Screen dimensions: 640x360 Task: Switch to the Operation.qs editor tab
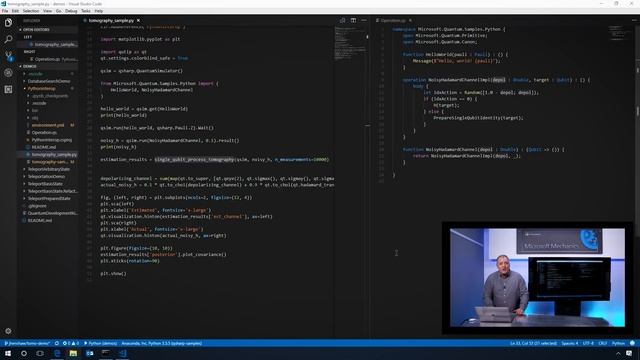(393, 20)
